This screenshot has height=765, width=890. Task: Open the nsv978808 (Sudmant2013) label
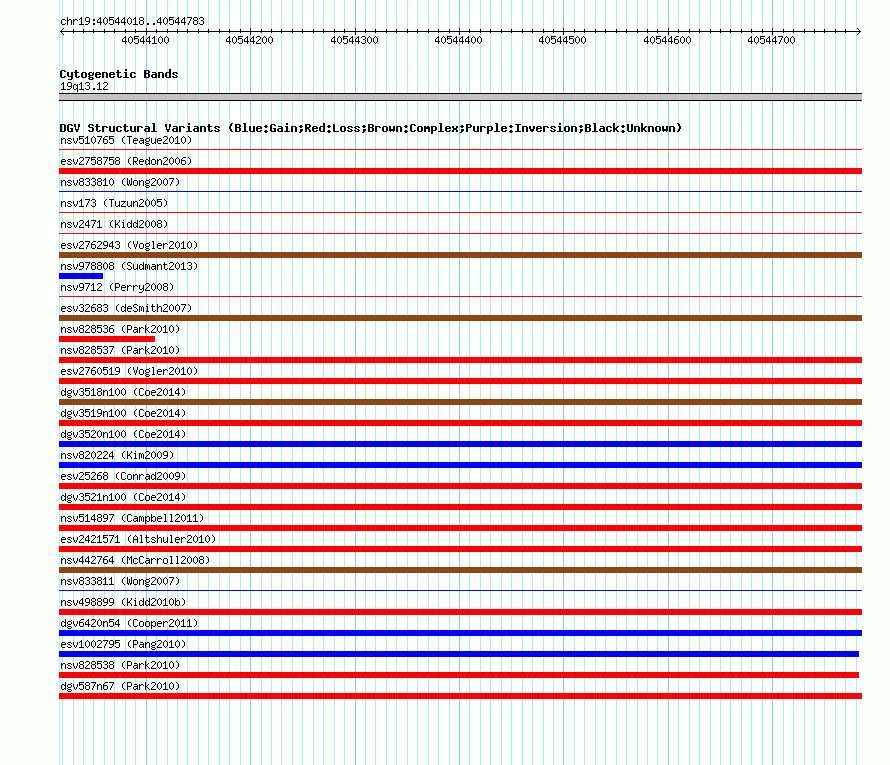pyautogui.click(x=129, y=266)
